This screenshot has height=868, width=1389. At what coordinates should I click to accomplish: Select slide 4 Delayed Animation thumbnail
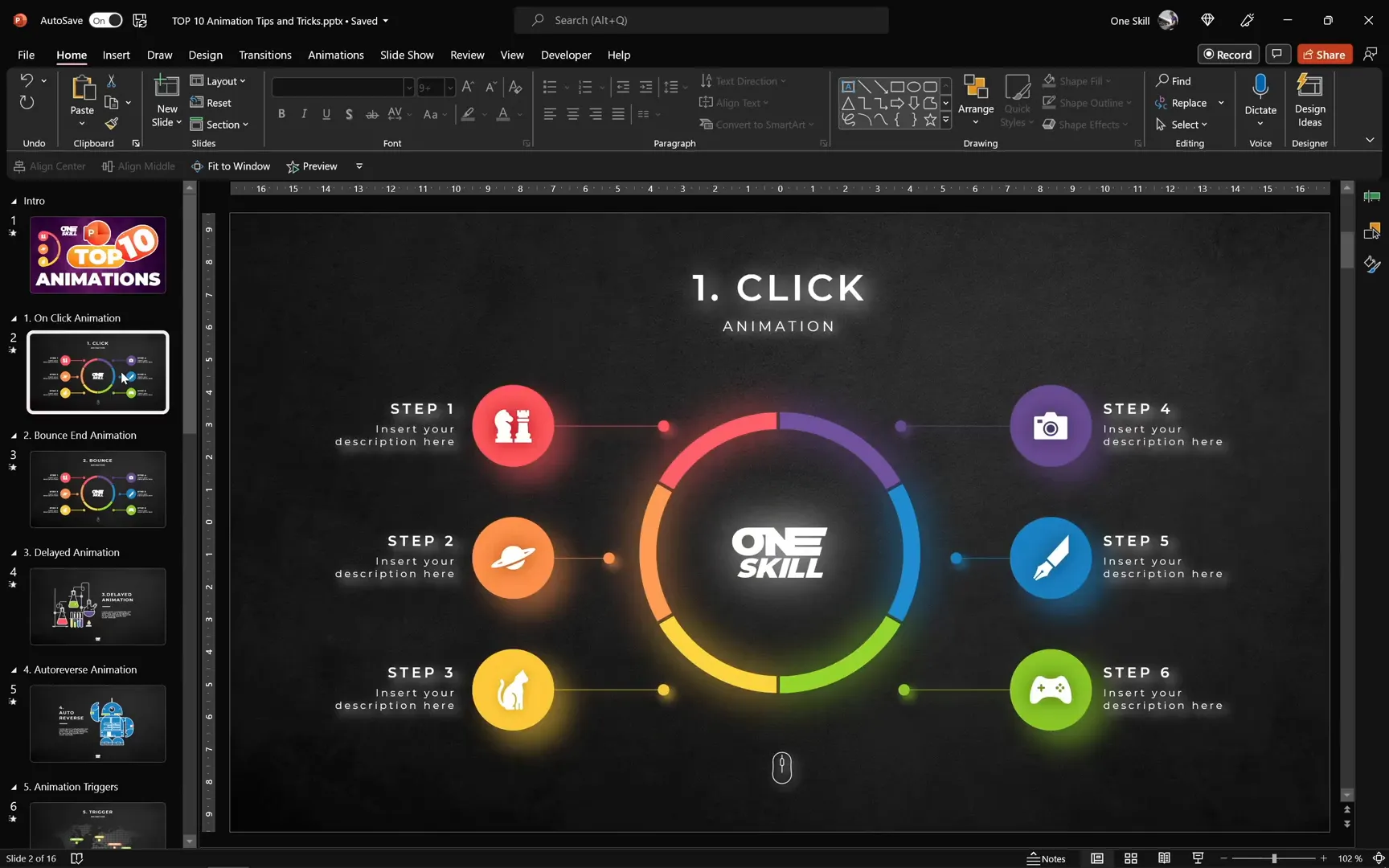point(98,606)
